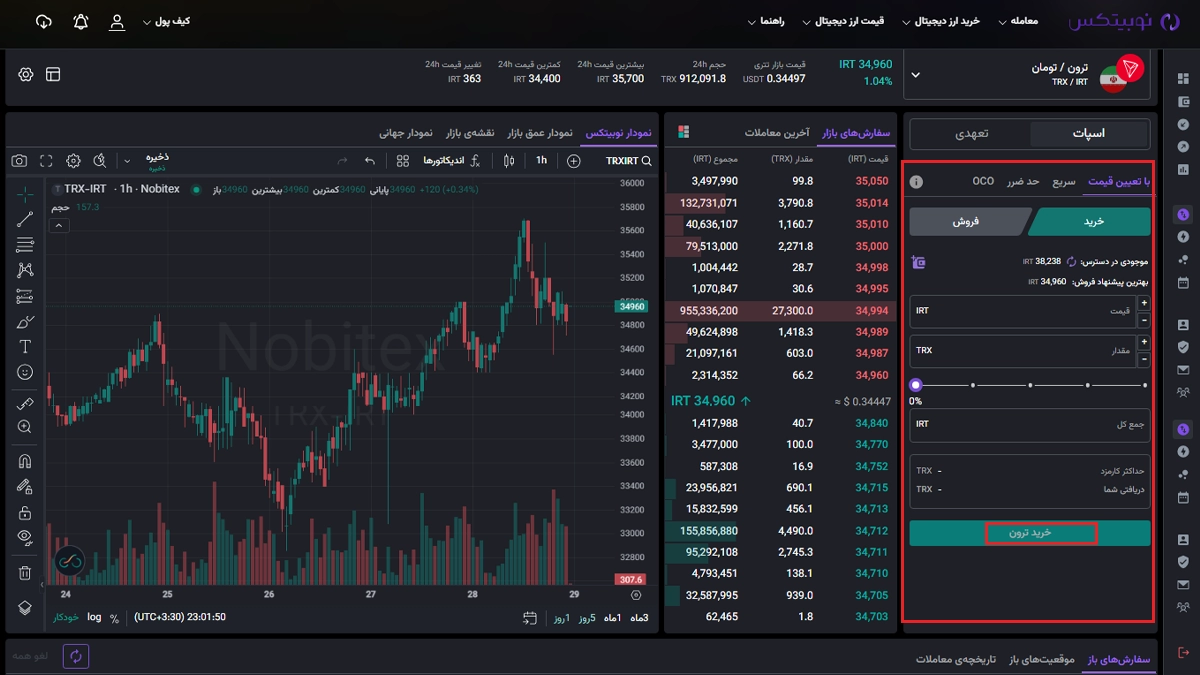
Task: Open notifications bell in header
Action: [x=81, y=21]
